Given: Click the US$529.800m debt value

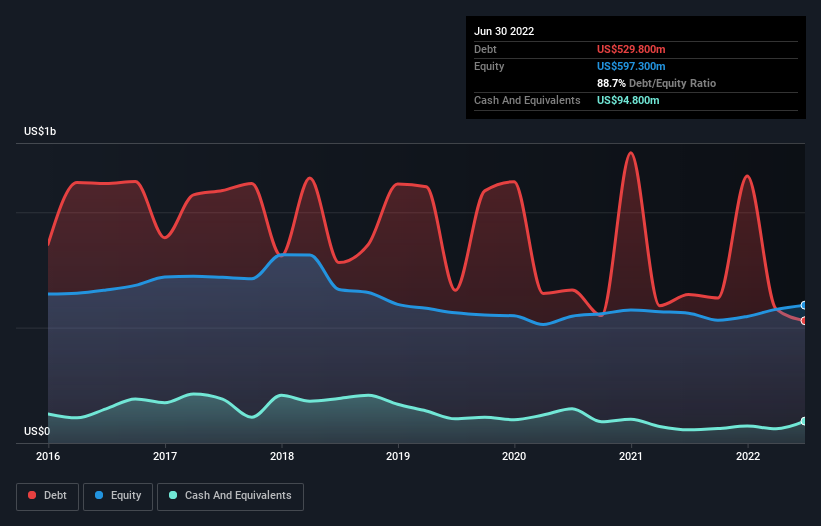Looking at the screenshot, I should click(631, 49).
